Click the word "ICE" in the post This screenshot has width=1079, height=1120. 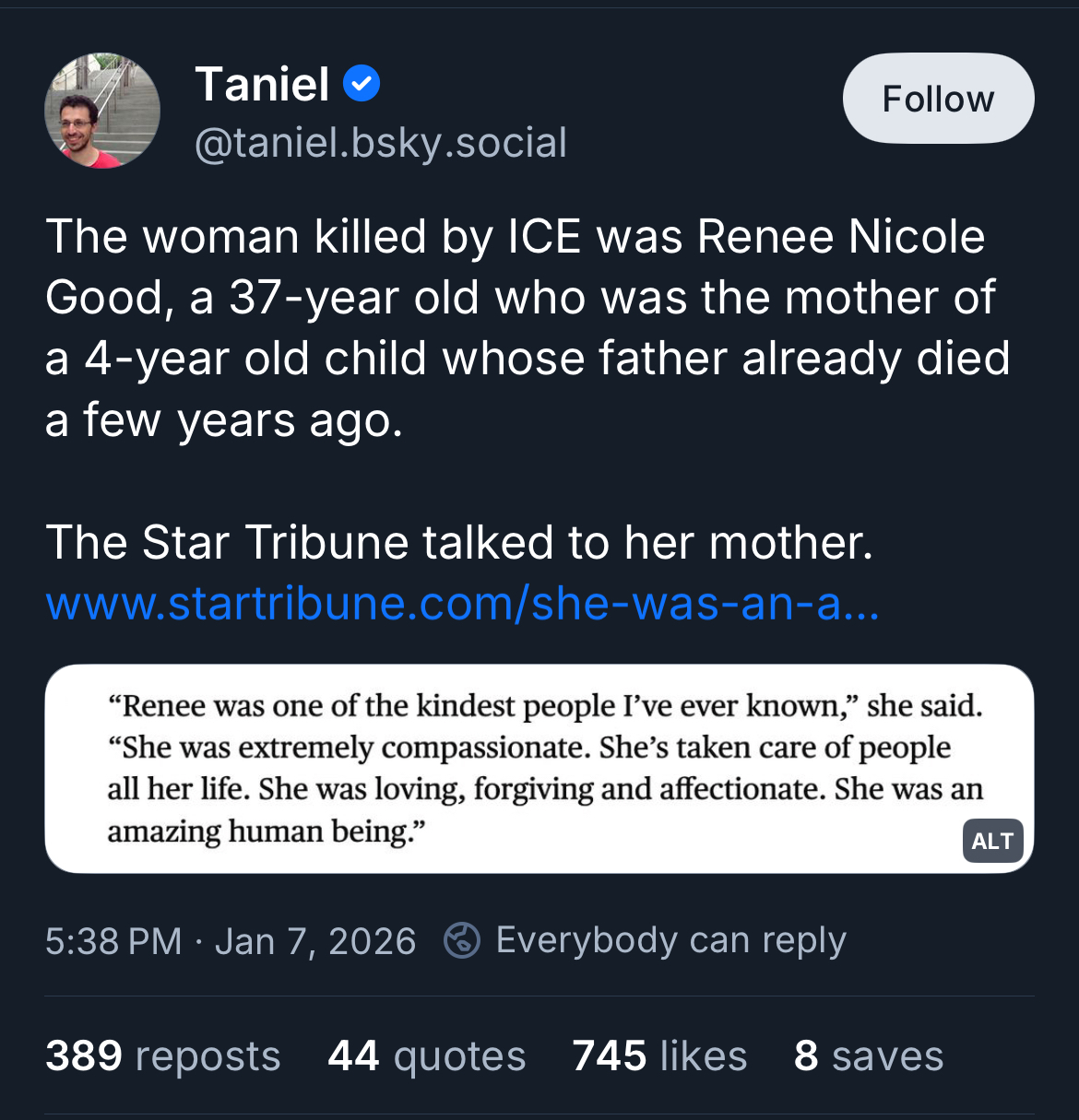pyautogui.click(x=544, y=237)
